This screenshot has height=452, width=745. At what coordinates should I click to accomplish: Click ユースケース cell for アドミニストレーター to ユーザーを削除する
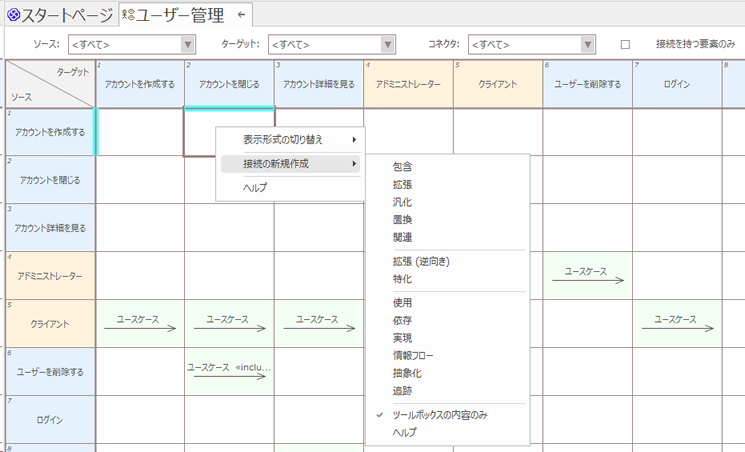point(588,276)
